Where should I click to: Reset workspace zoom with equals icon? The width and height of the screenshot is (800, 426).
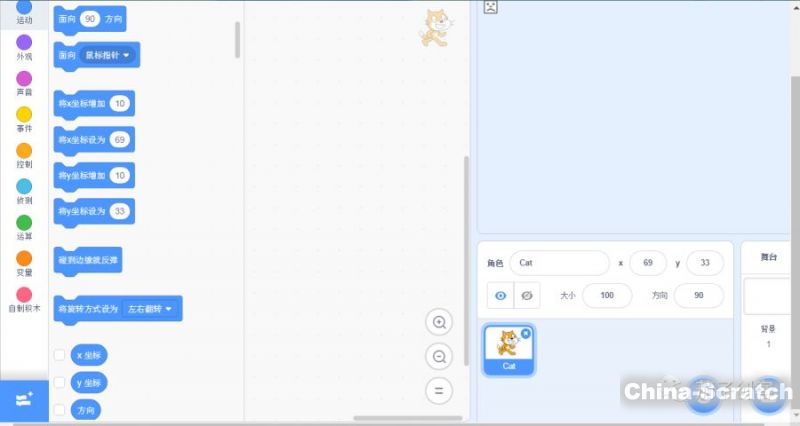point(438,390)
